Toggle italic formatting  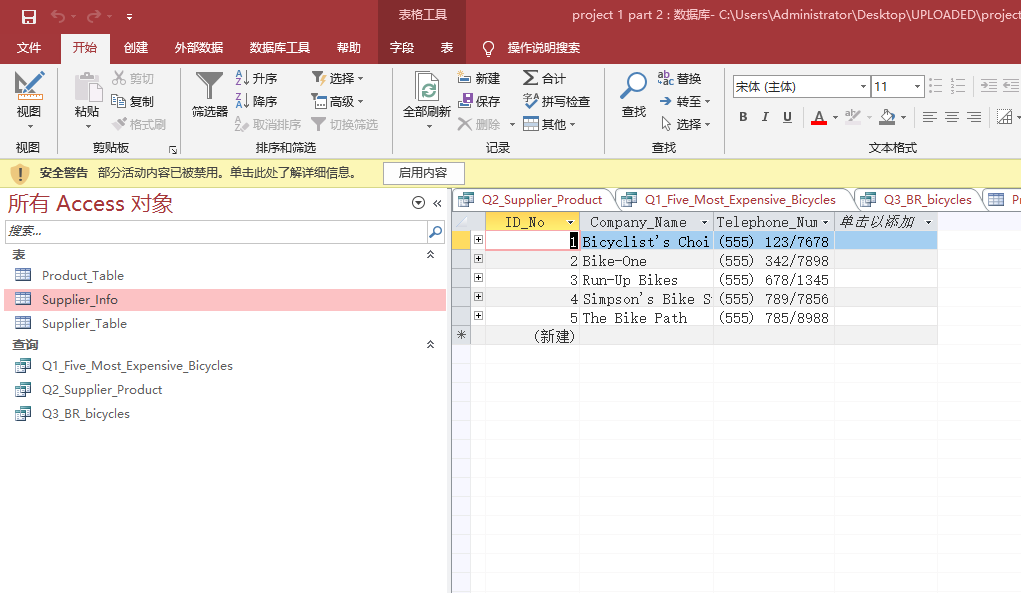point(765,117)
